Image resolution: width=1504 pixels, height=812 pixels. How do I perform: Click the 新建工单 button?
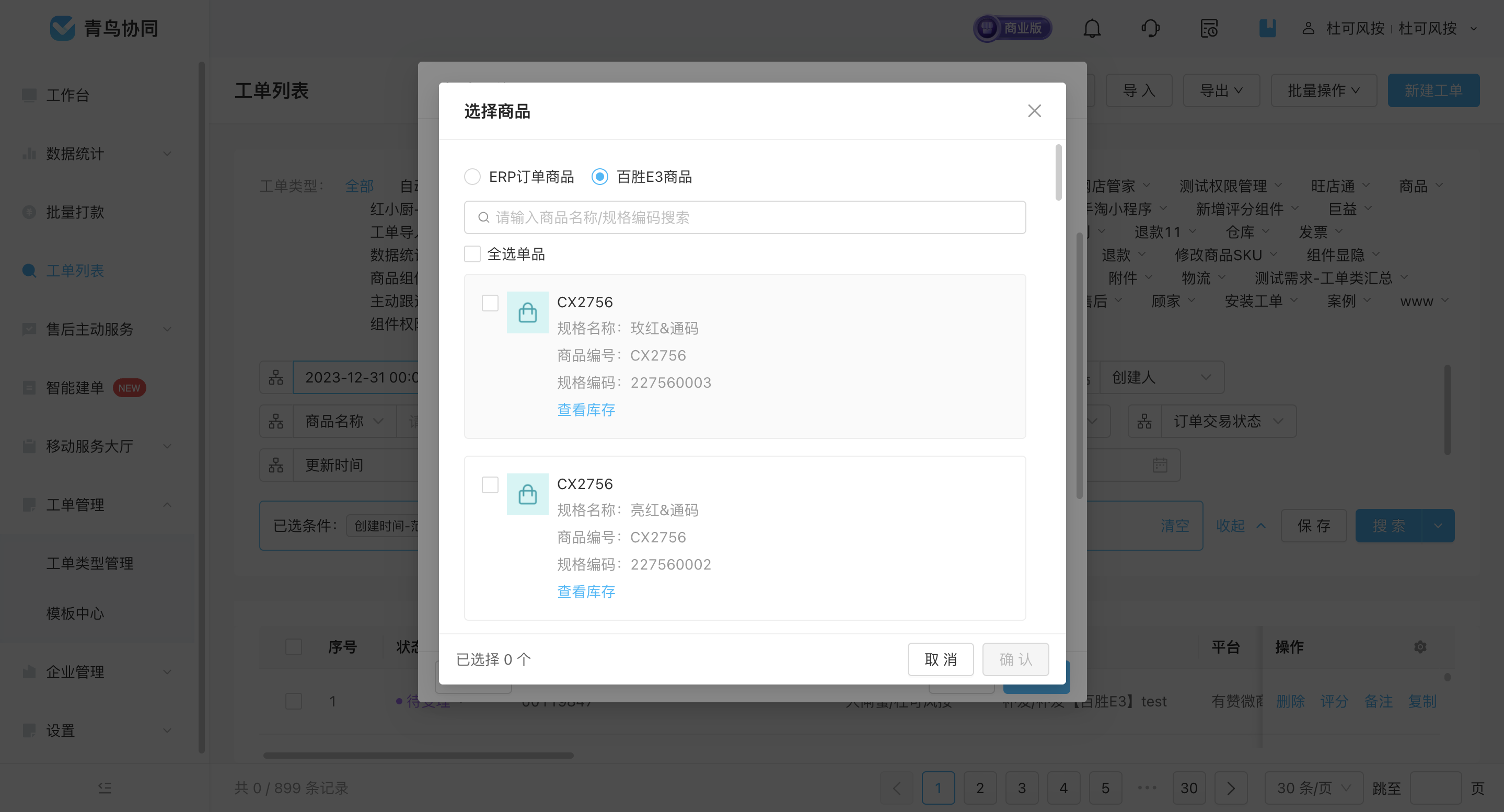1433,90
